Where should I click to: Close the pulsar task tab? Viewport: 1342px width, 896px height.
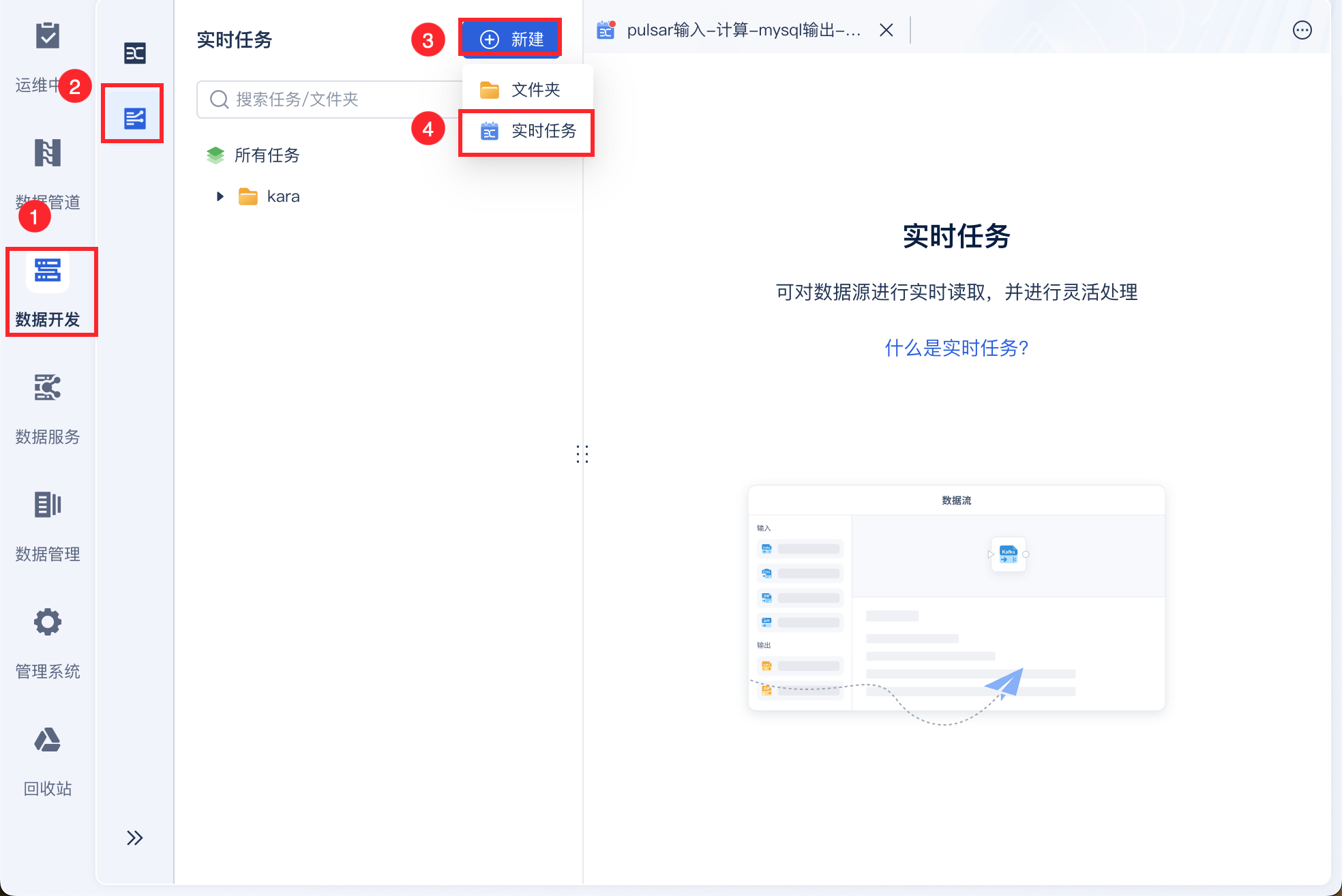[886, 30]
